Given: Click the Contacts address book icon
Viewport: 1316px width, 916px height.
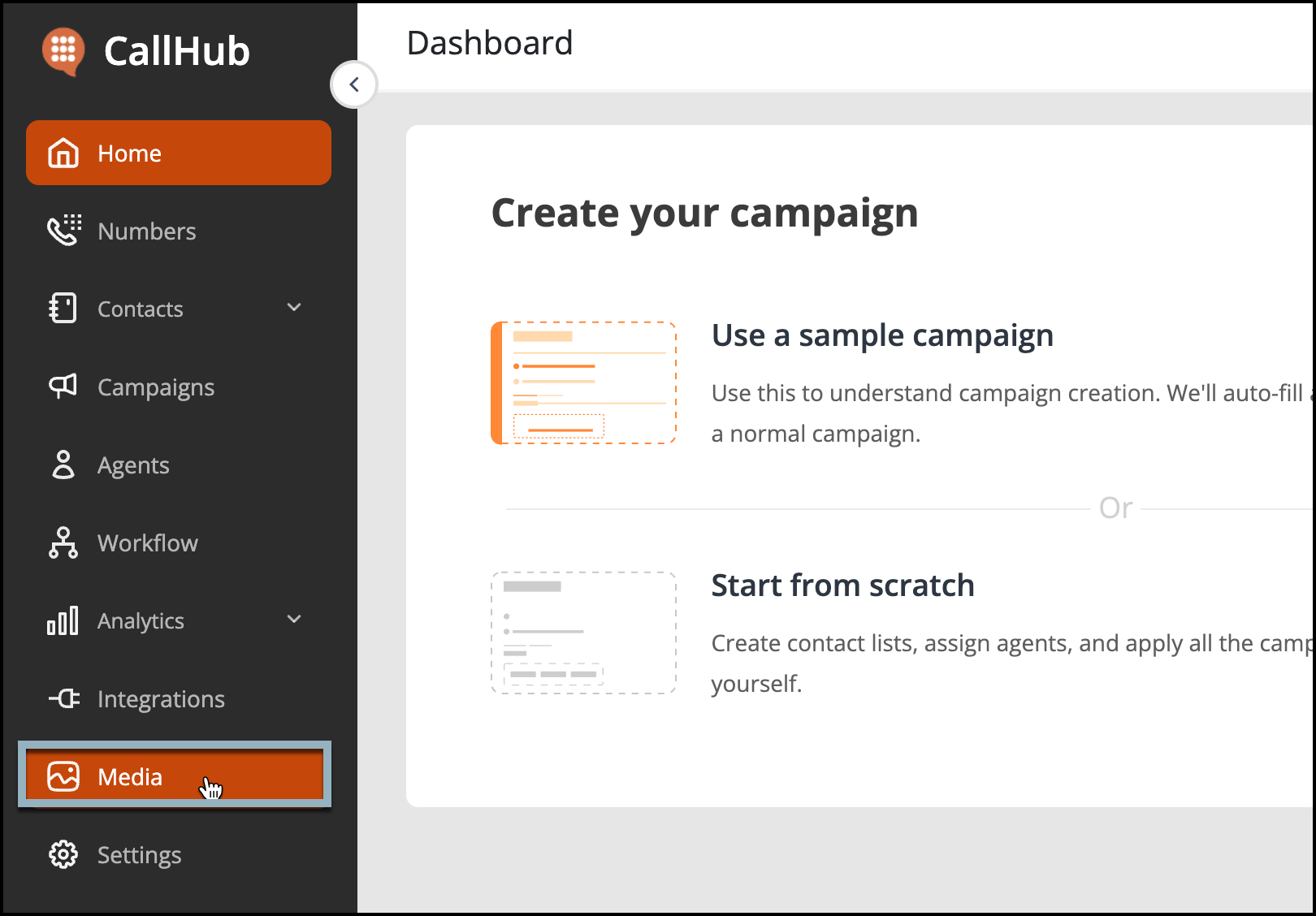Looking at the screenshot, I should 63,309.
